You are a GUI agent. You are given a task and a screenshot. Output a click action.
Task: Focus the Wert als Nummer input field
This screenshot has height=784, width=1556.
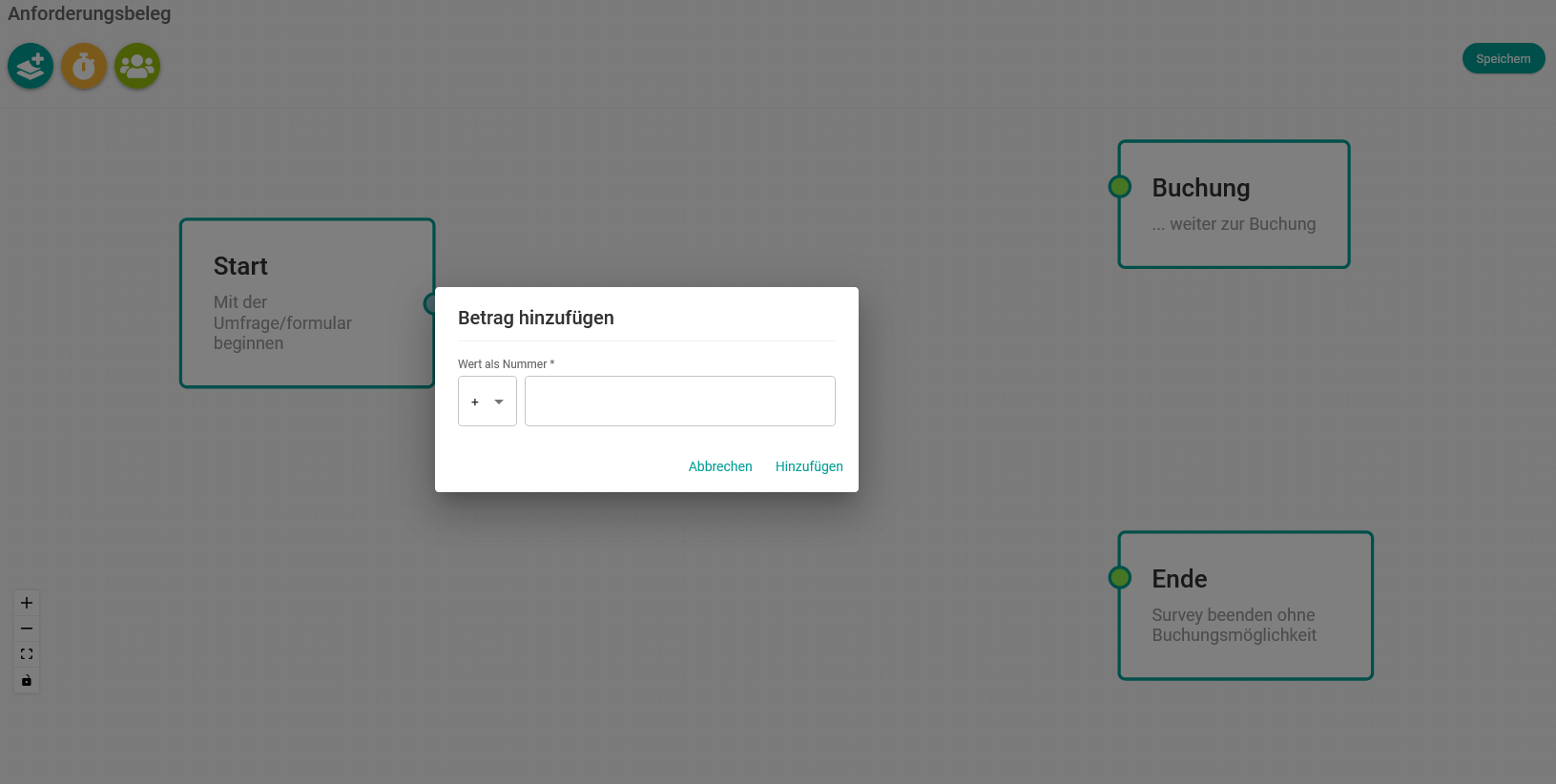pos(679,402)
